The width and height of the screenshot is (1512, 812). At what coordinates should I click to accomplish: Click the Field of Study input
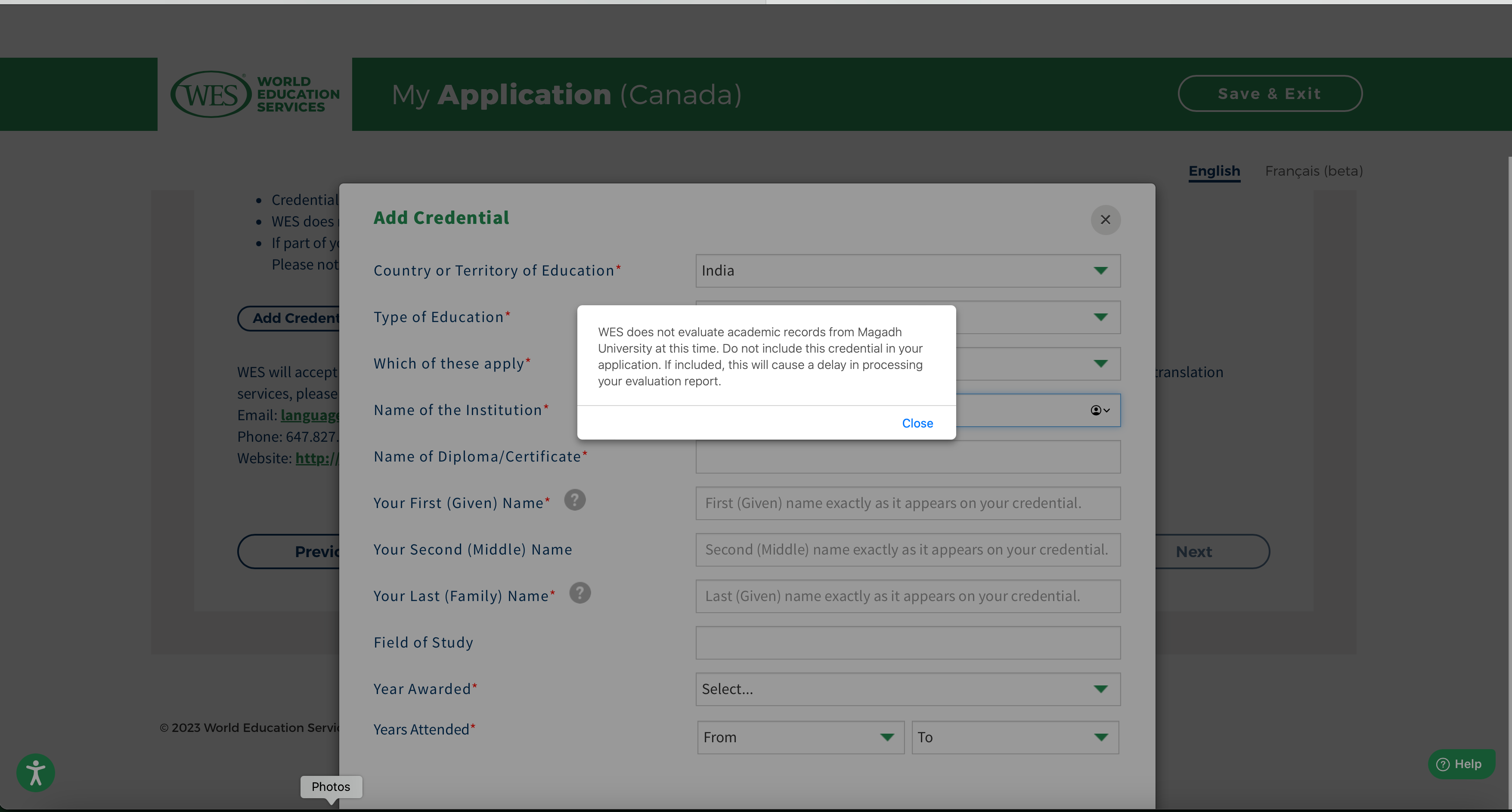pyautogui.click(x=908, y=642)
